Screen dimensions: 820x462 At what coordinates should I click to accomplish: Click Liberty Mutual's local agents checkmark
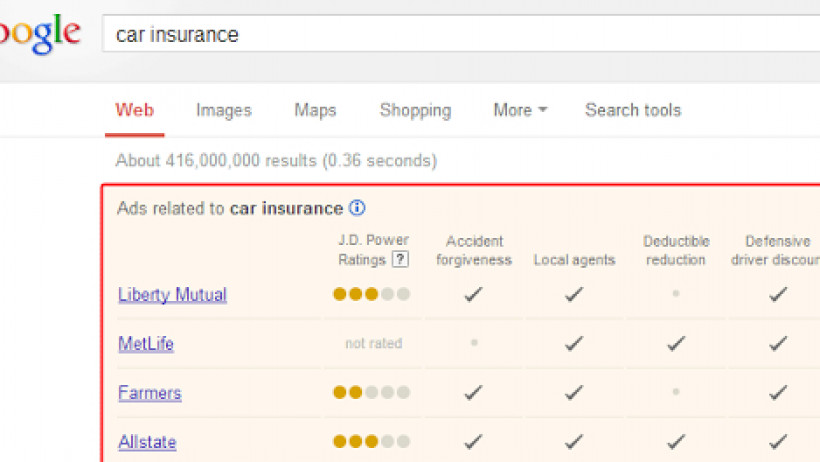(574, 294)
